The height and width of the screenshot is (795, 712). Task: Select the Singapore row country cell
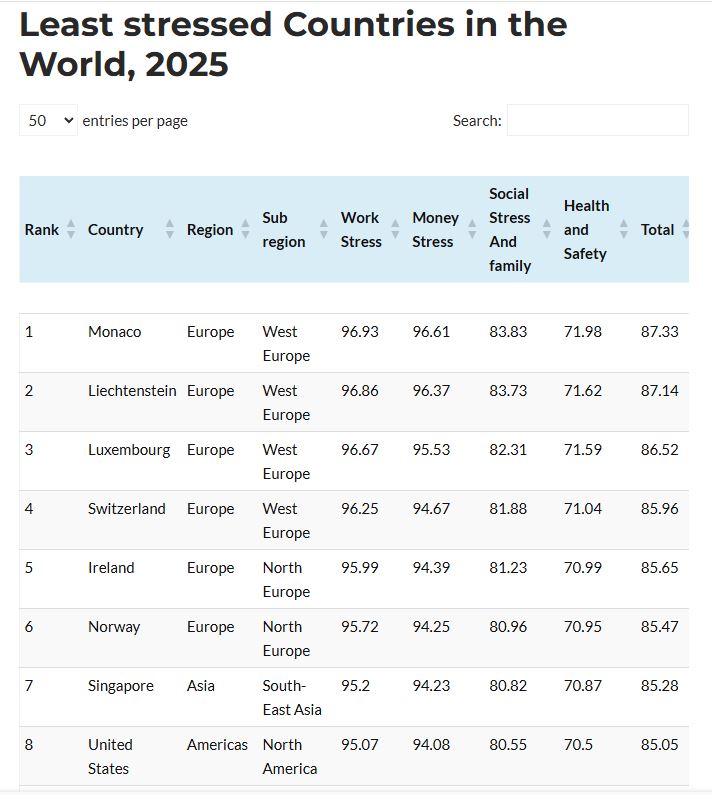[x=121, y=686]
